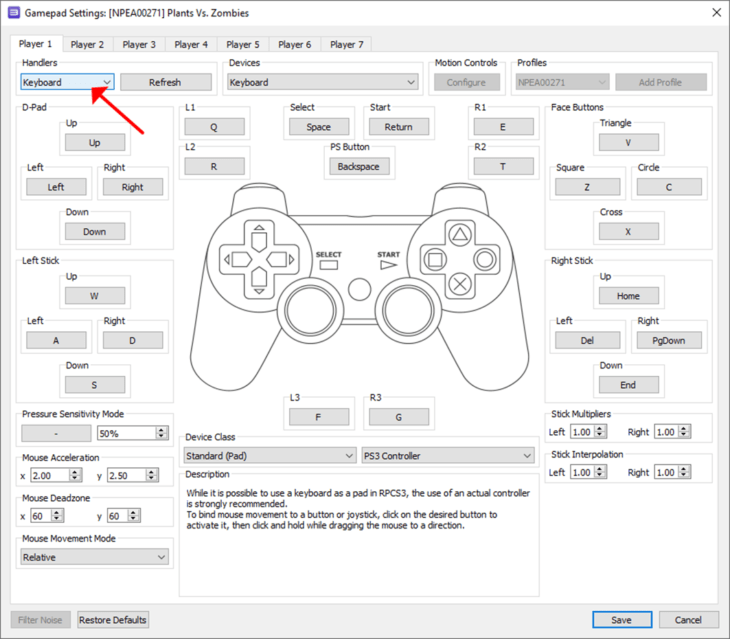
Task: Adjust the Mouse Deadzone y stepper arrows
Action: 134,516
